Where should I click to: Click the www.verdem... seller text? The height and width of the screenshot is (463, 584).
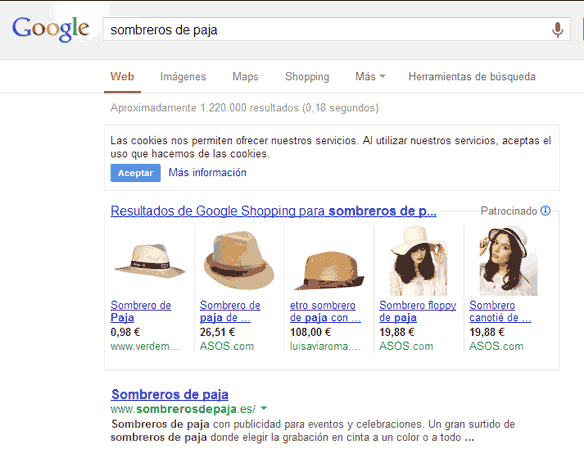coord(145,346)
